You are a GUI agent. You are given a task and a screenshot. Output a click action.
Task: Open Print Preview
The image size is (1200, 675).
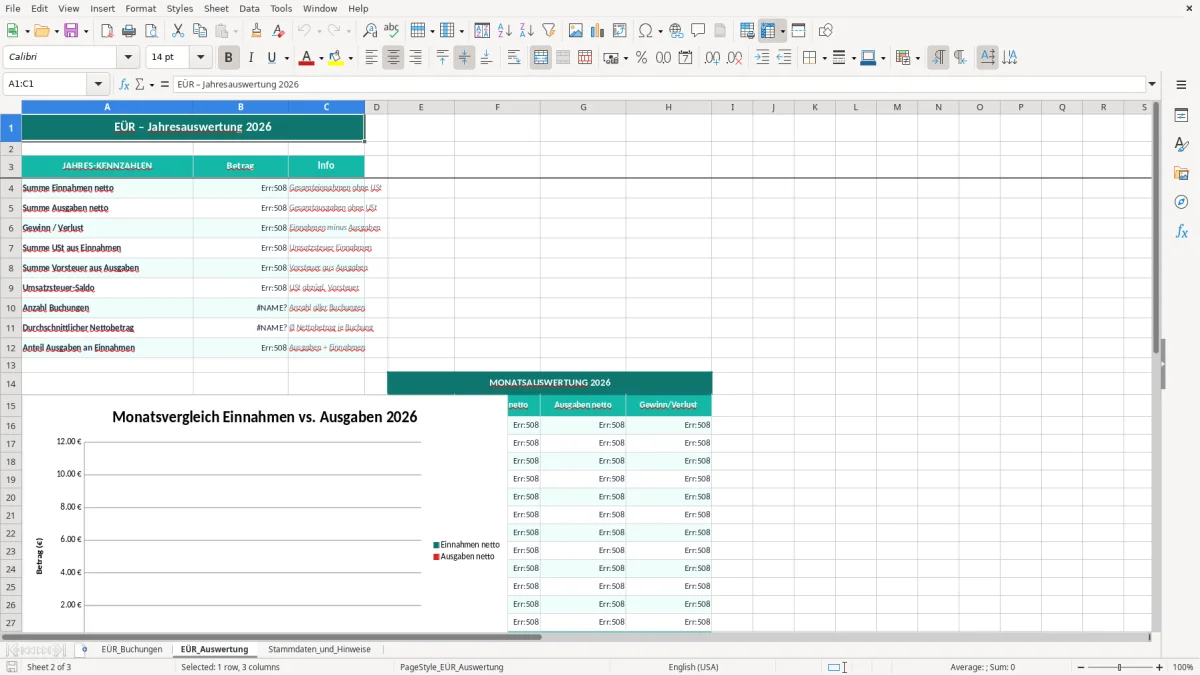coord(151,31)
